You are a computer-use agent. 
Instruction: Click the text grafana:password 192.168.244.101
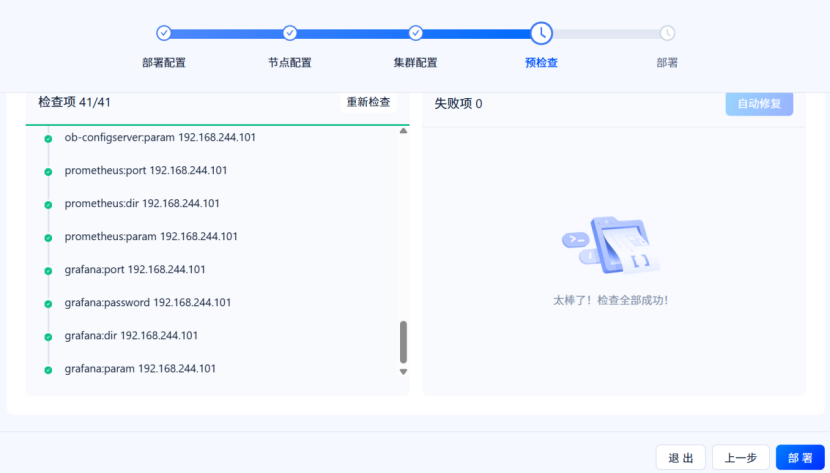pos(148,303)
